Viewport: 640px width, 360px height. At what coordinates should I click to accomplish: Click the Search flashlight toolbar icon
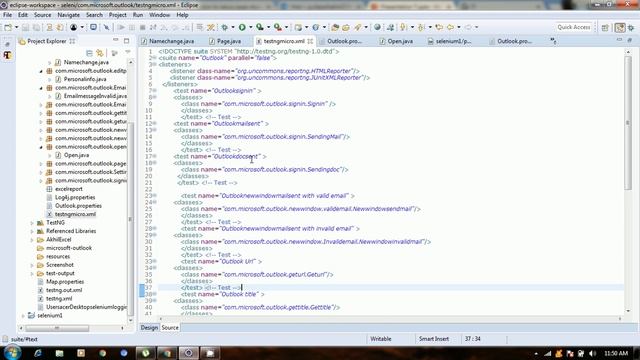pyautogui.click(x=358, y=27)
